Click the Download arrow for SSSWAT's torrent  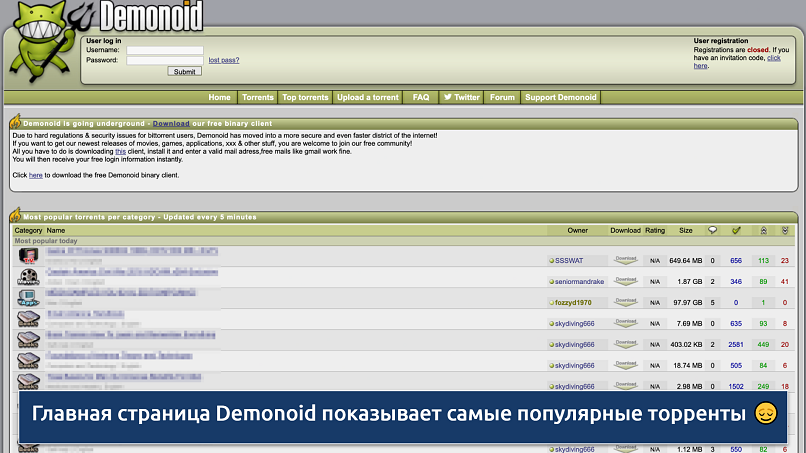625,260
